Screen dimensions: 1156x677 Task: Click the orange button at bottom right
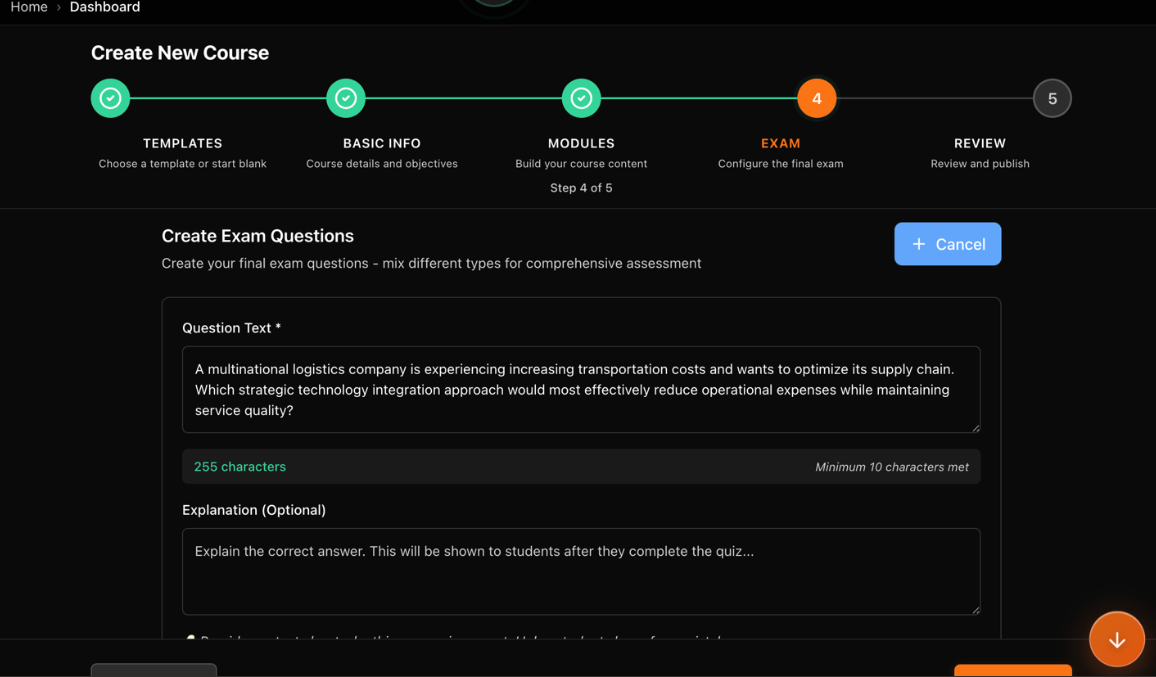[1012, 671]
